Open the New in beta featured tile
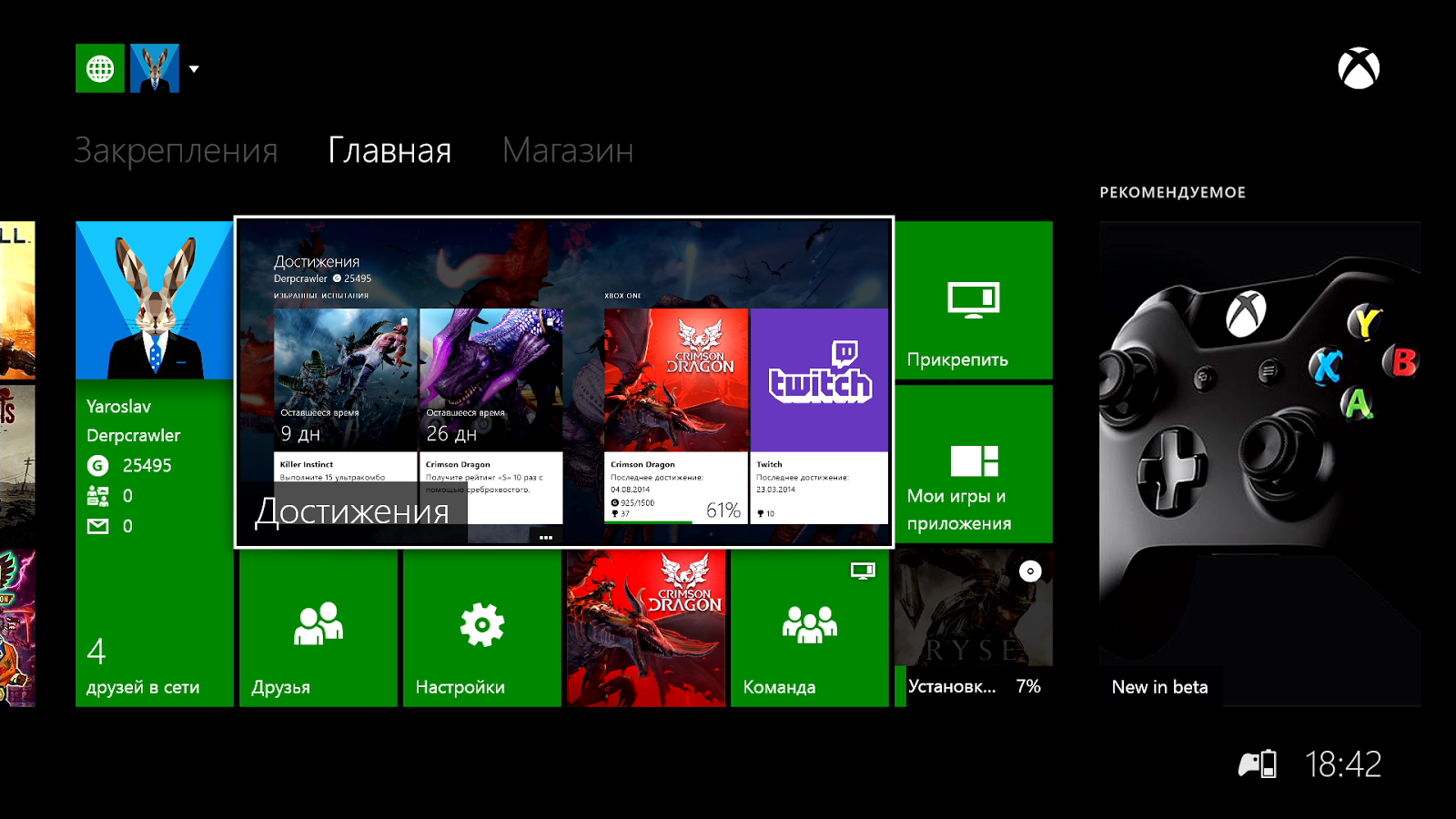Image resolution: width=1456 pixels, height=819 pixels. click(x=1260, y=464)
